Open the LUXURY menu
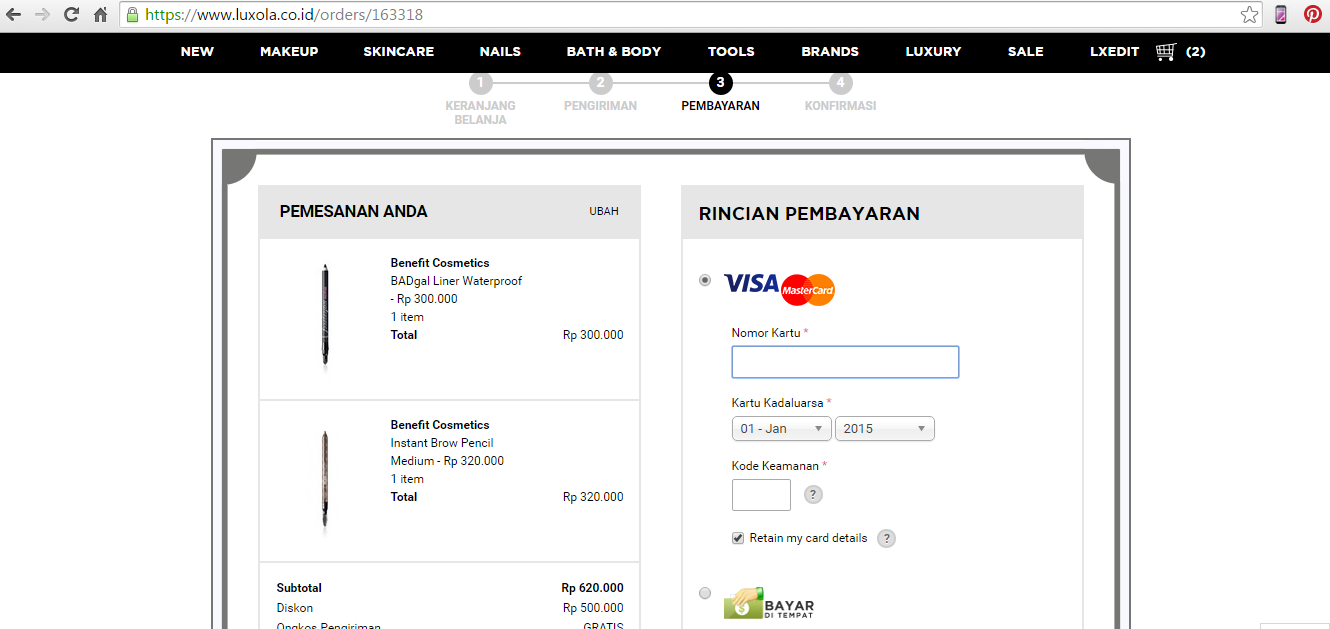The width and height of the screenshot is (1330, 629). click(x=933, y=51)
